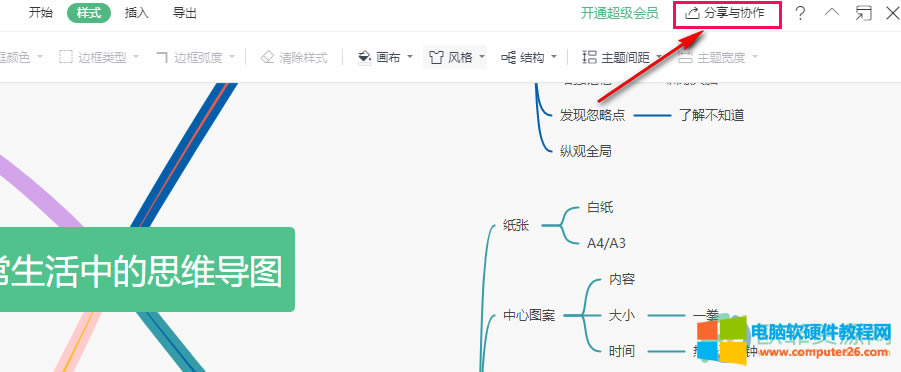
Task: Click the 主题间距 label text
Action: pyautogui.click(x=625, y=57)
